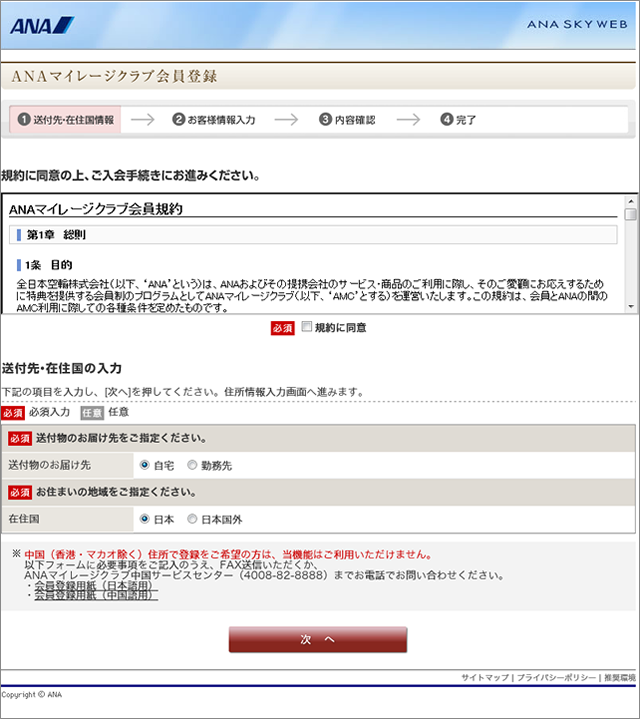
Task: Click step 1 送付先・在住国情報
Action: [66, 120]
